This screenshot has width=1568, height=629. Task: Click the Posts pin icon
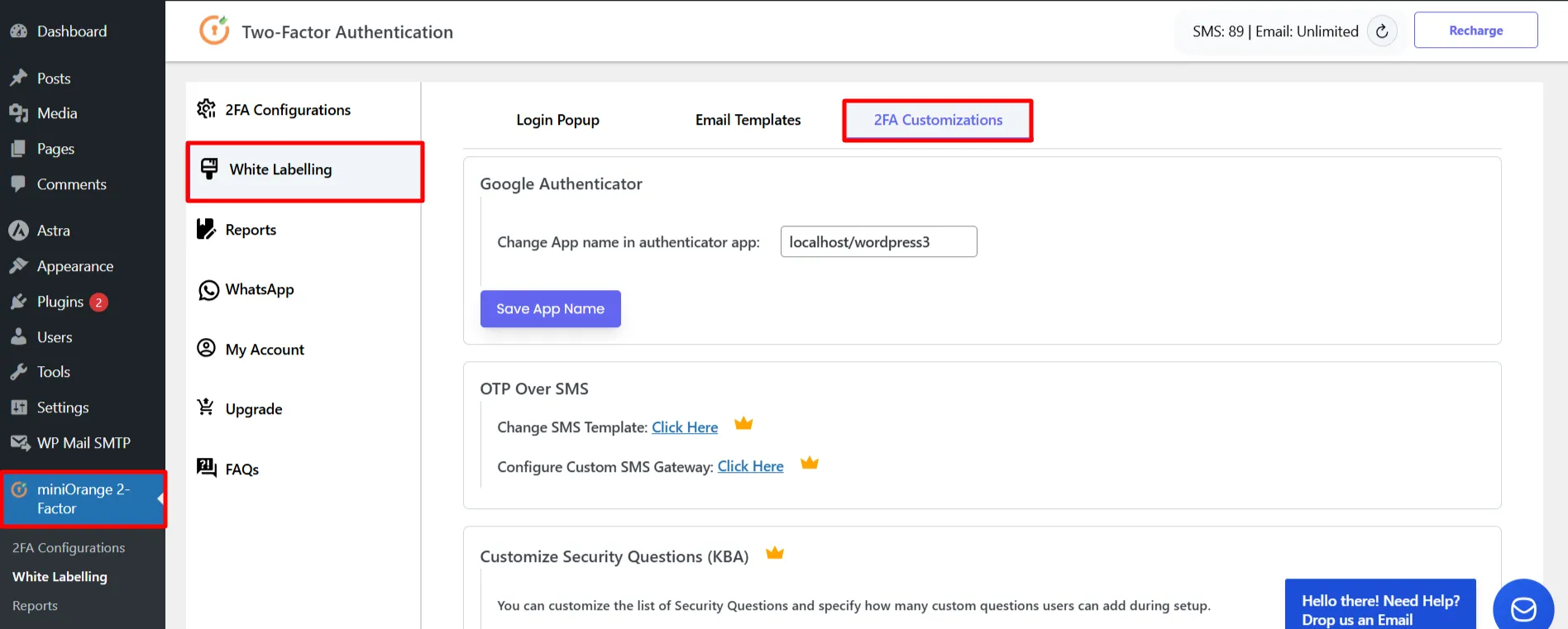tap(18, 78)
